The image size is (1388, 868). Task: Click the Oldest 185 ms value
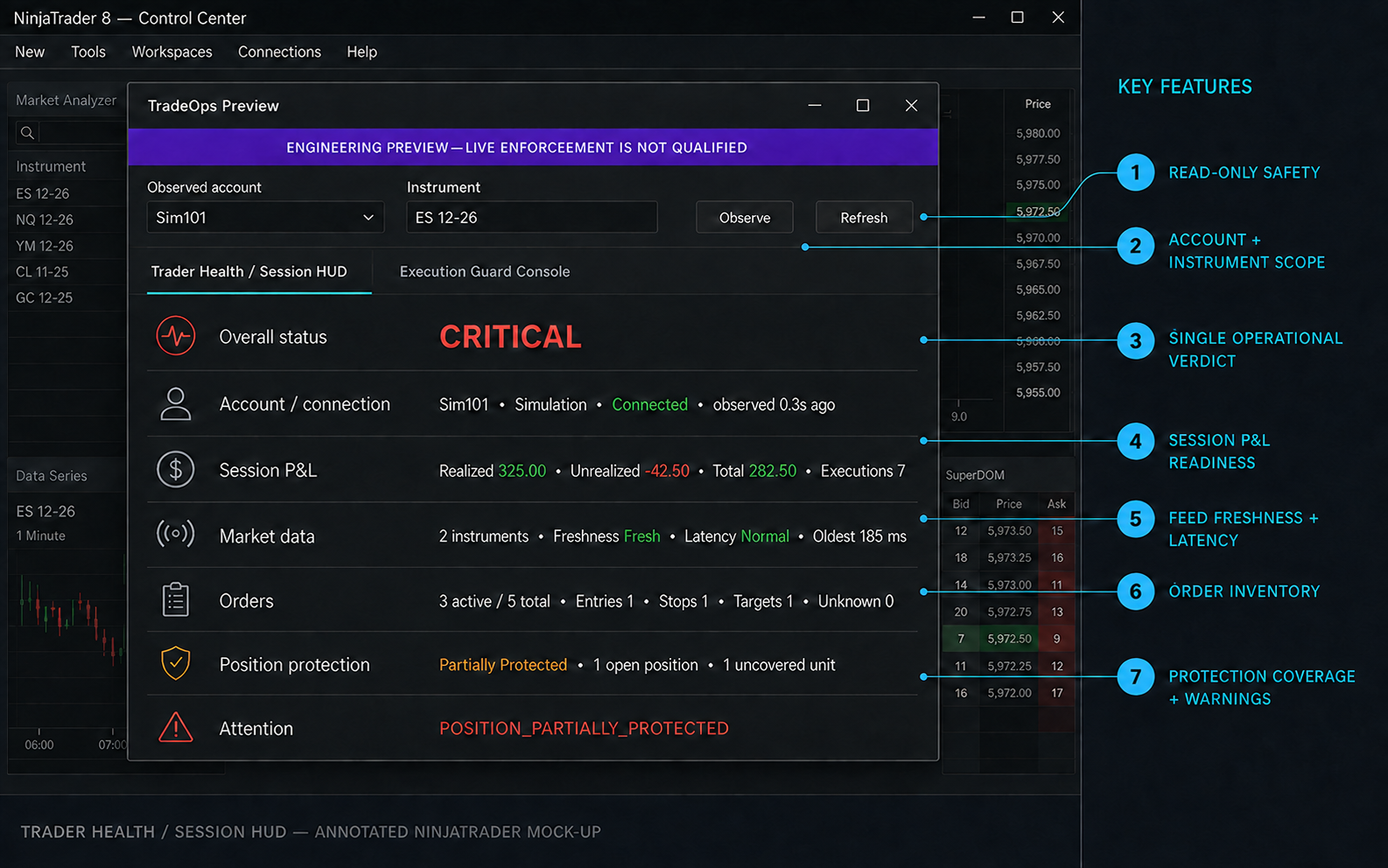pyautogui.click(x=859, y=536)
